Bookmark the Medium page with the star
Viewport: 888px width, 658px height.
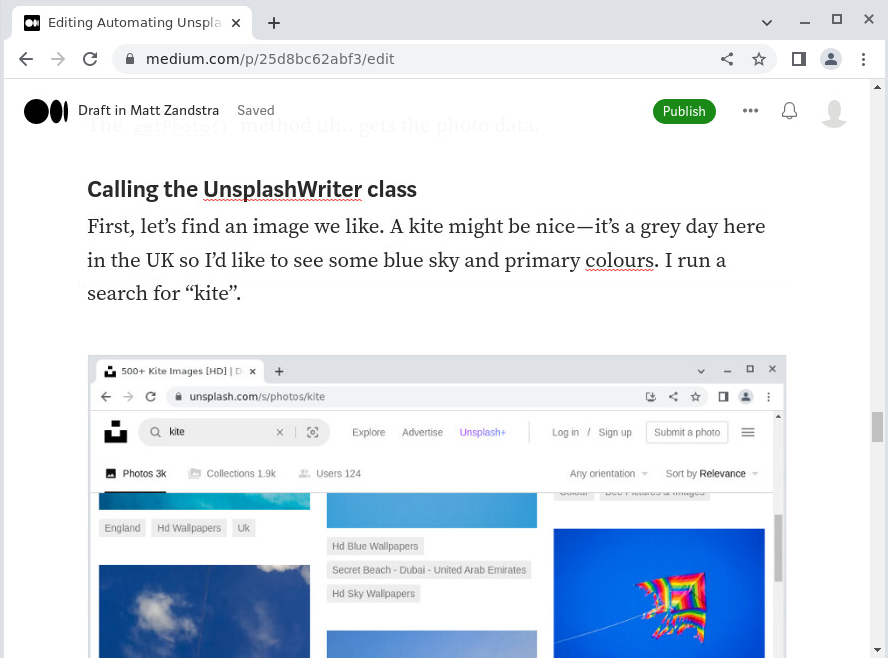click(x=759, y=59)
